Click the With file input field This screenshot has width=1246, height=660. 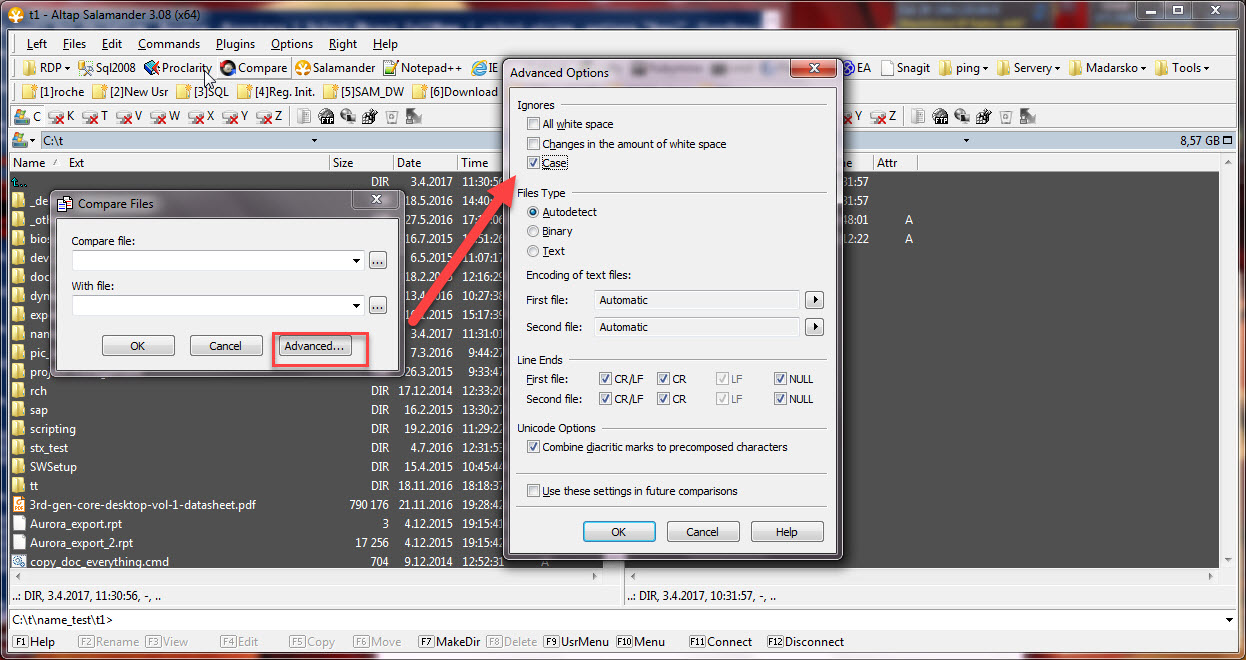[x=210, y=305]
